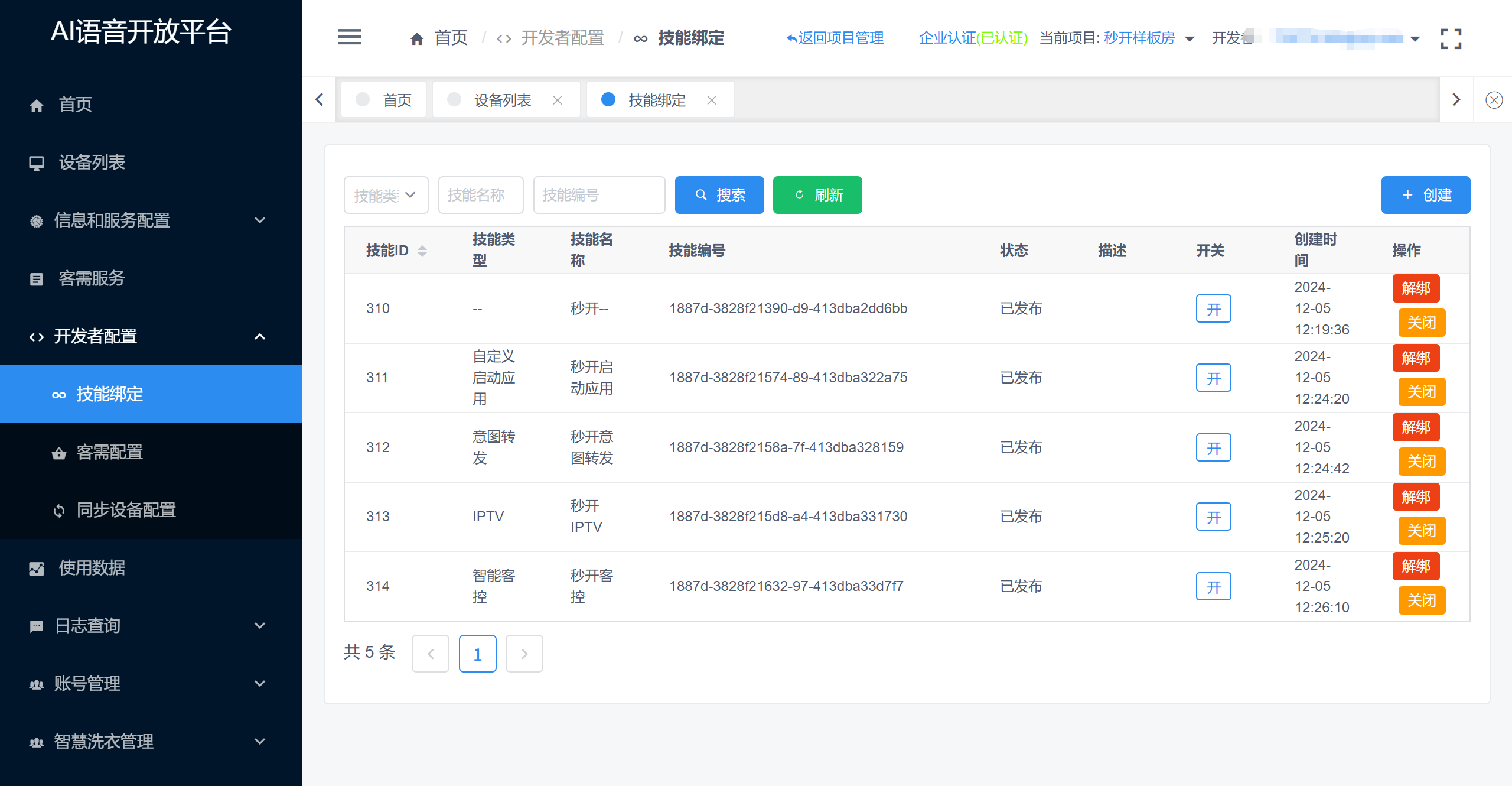The width and height of the screenshot is (1512, 786).
Task: Toggle the 开 switch for skill 312
Action: pyautogui.click(x=1213, y=447)
